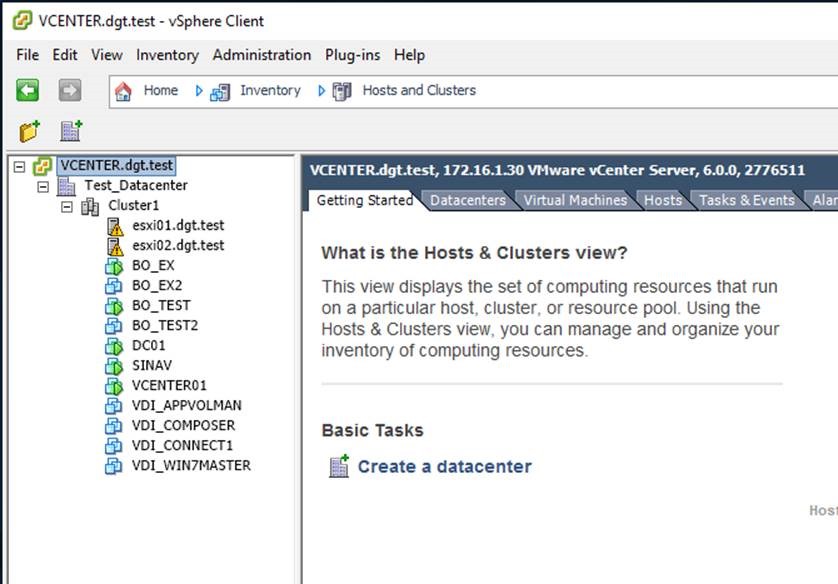Click the VDI_WIN7MASTER VM icon

pos(114,466)
